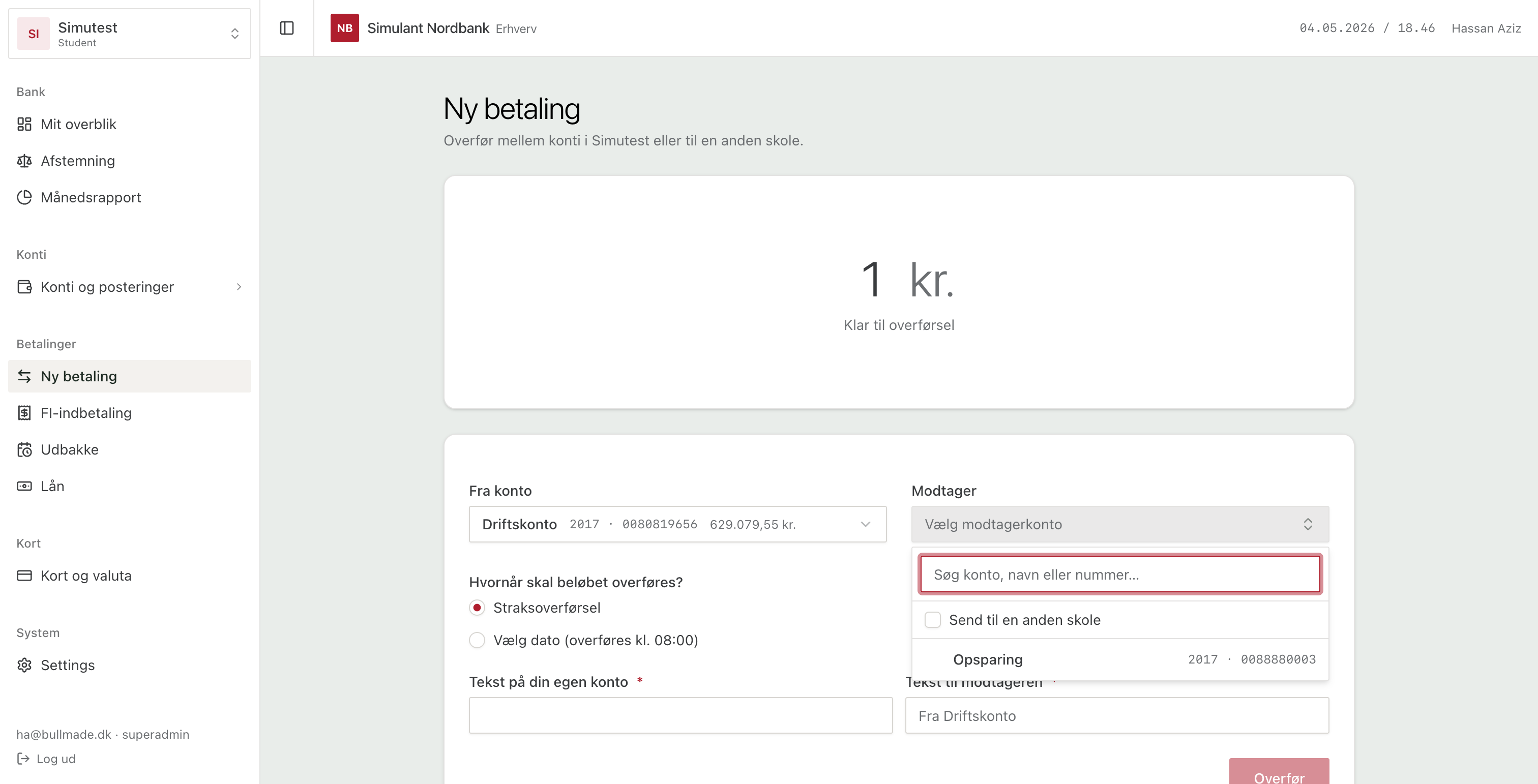Select Vælg dato radio option
Screen dimensions: 1538x784
477,640
